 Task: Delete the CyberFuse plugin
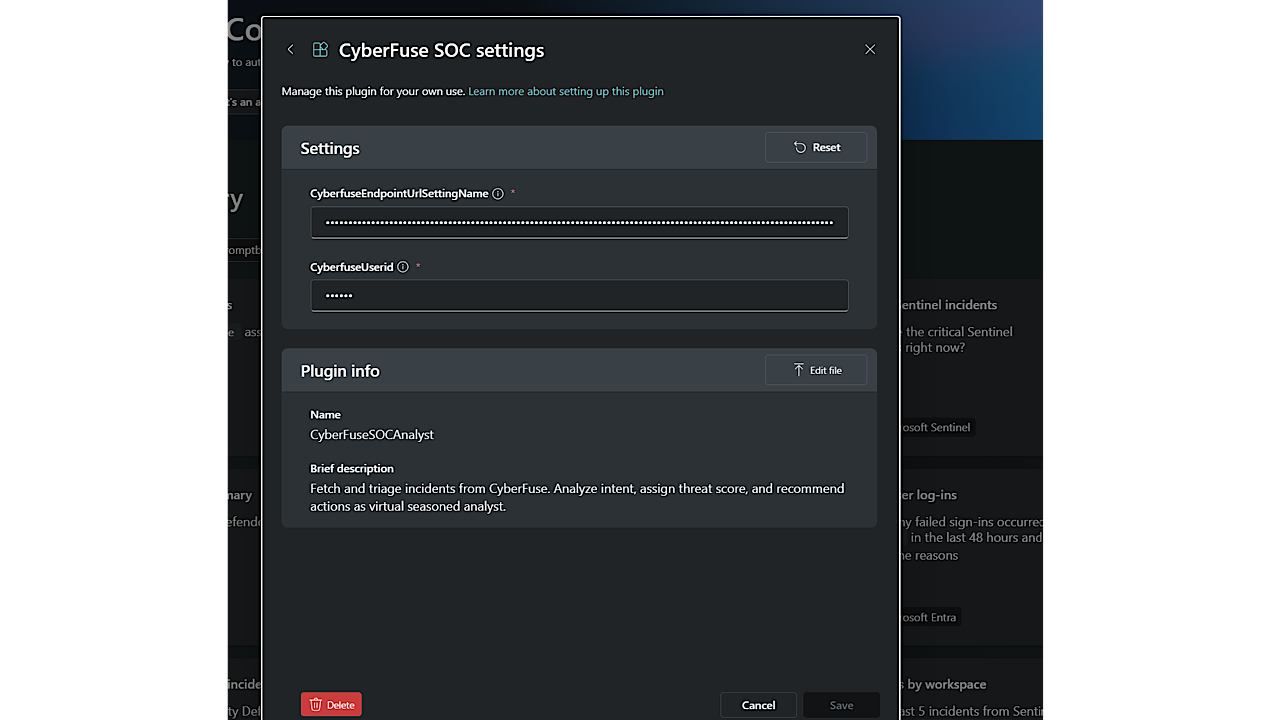pos(331,705)
